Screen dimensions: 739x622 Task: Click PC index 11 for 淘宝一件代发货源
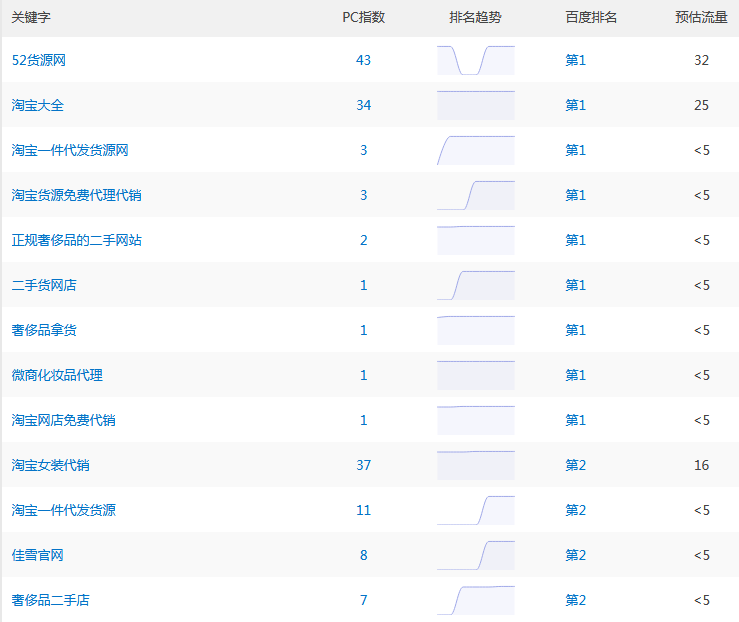click(363, 510)
